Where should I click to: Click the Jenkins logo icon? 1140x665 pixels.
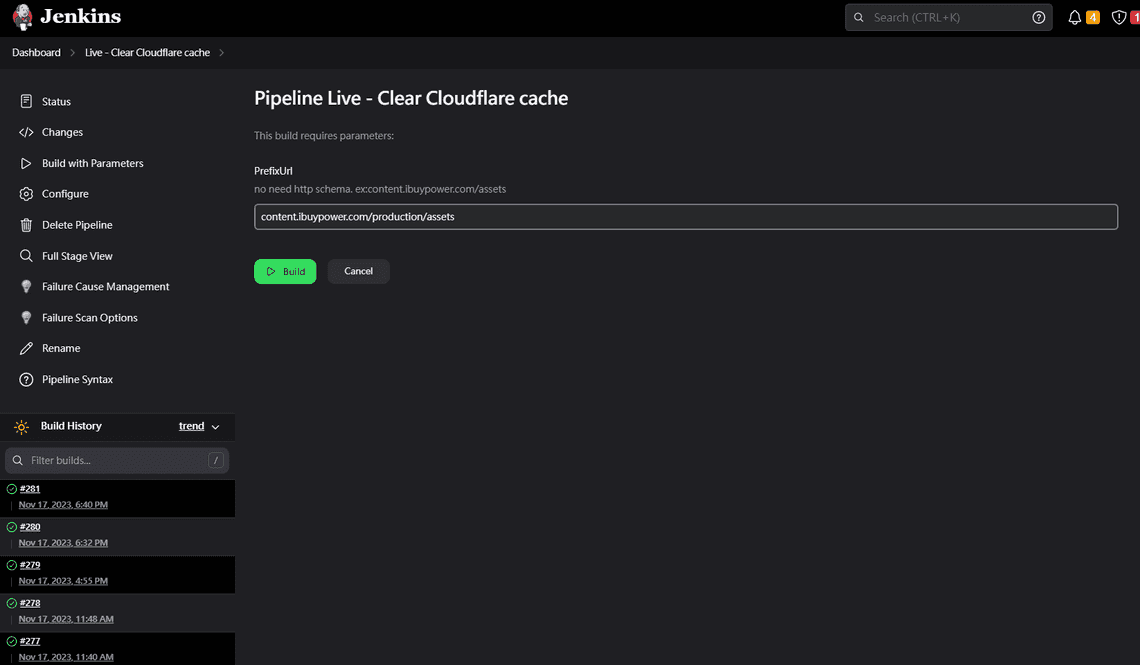22,17
